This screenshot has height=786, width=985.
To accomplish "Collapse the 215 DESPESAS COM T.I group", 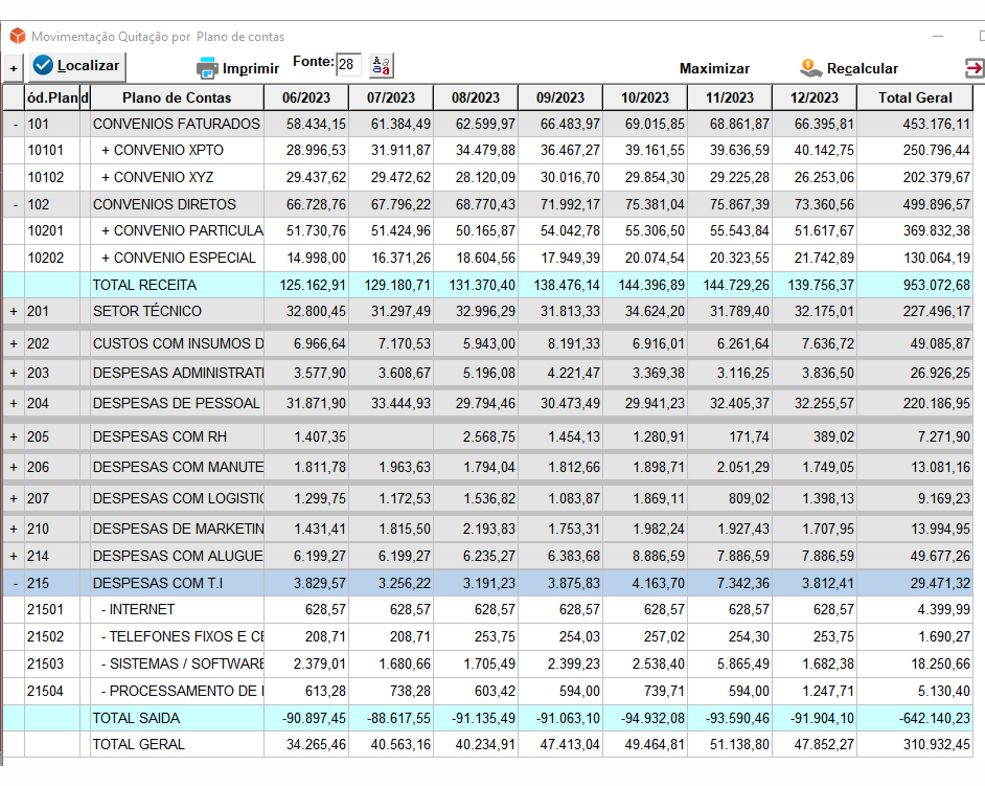I will 14,583.
